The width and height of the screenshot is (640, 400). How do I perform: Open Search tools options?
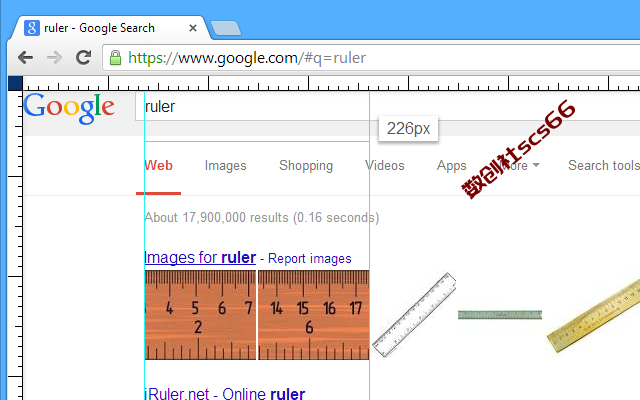[604, 166]
